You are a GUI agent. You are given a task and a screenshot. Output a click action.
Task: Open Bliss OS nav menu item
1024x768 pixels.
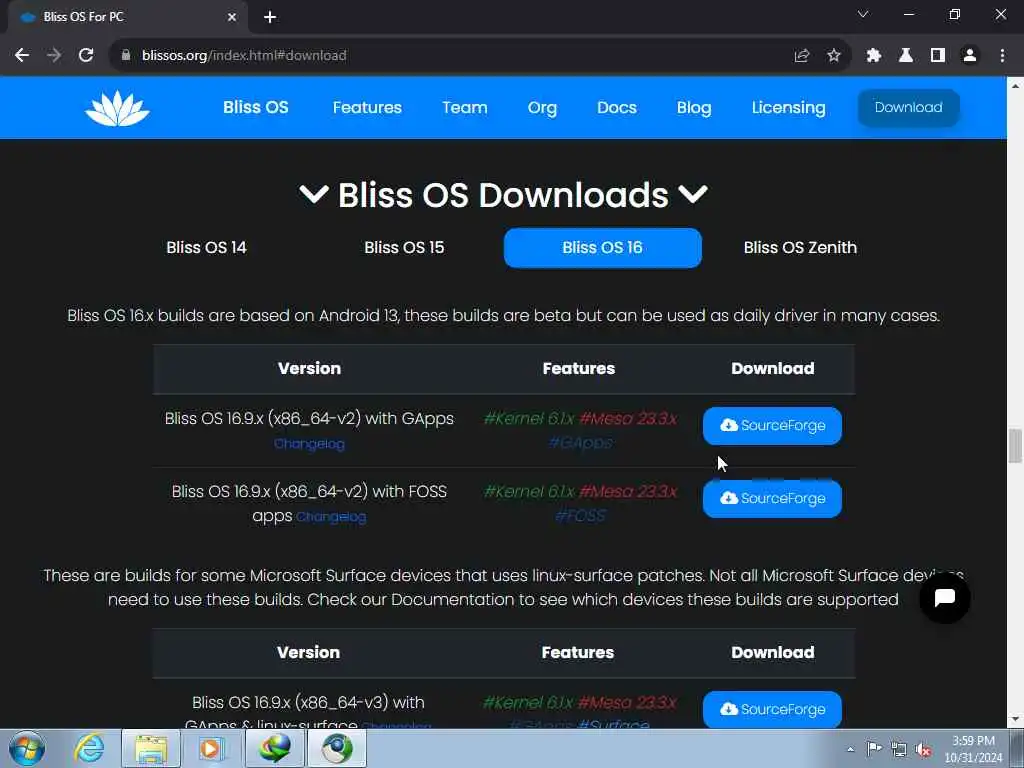(256, 107)
